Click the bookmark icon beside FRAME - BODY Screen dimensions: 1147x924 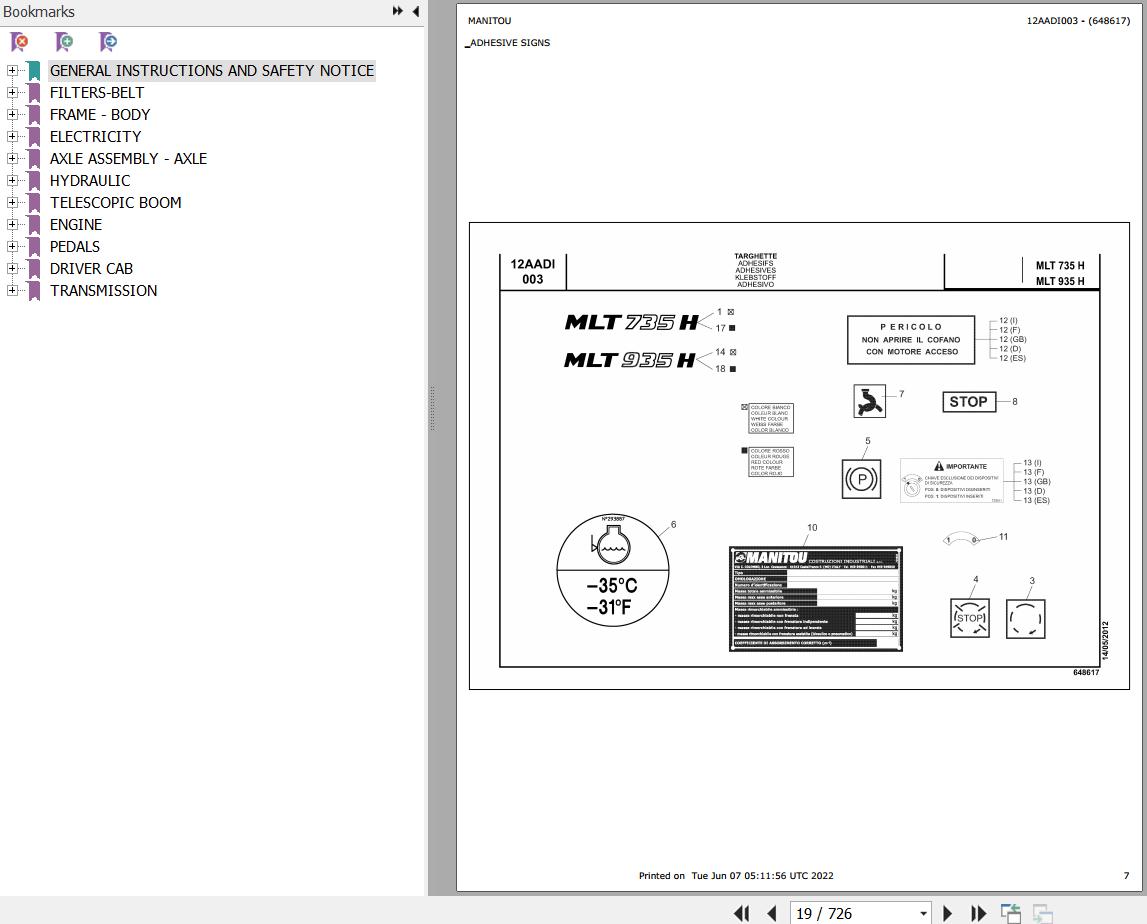point(34,115)
